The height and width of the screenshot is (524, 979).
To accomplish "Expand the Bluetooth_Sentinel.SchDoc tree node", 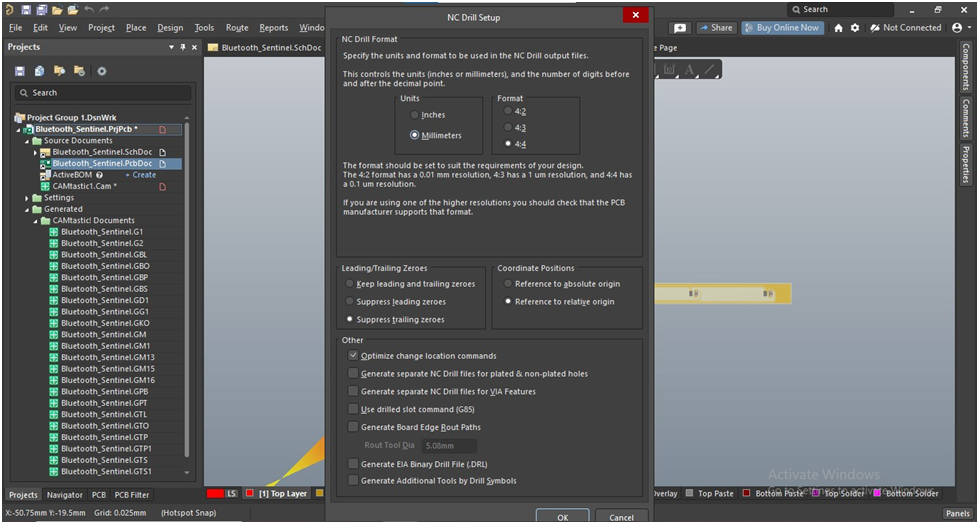I will (x=35, y=152).
